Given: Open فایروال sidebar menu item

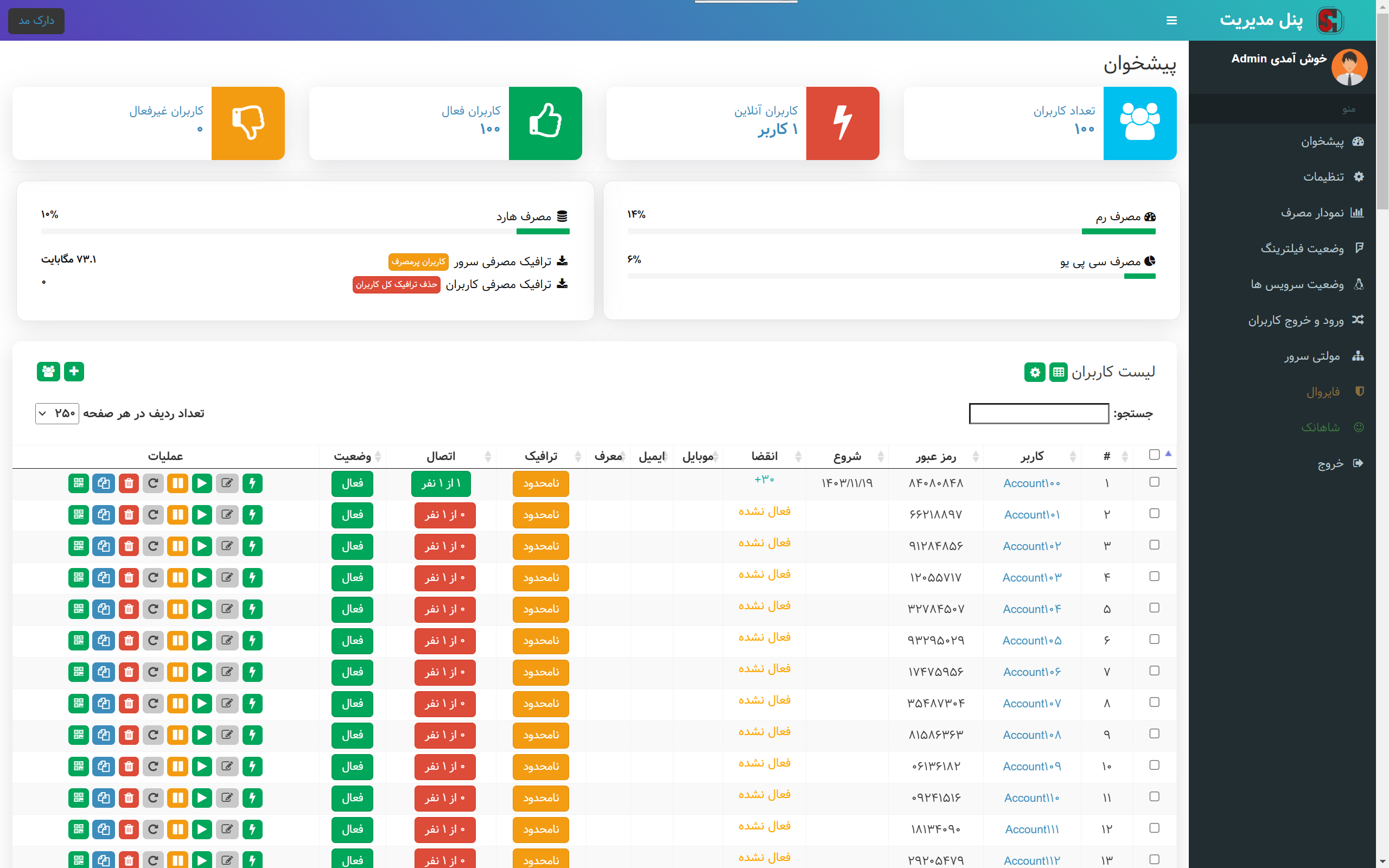Looking at the screenshot, I should pyautogui.click(x=1323, y=392).
